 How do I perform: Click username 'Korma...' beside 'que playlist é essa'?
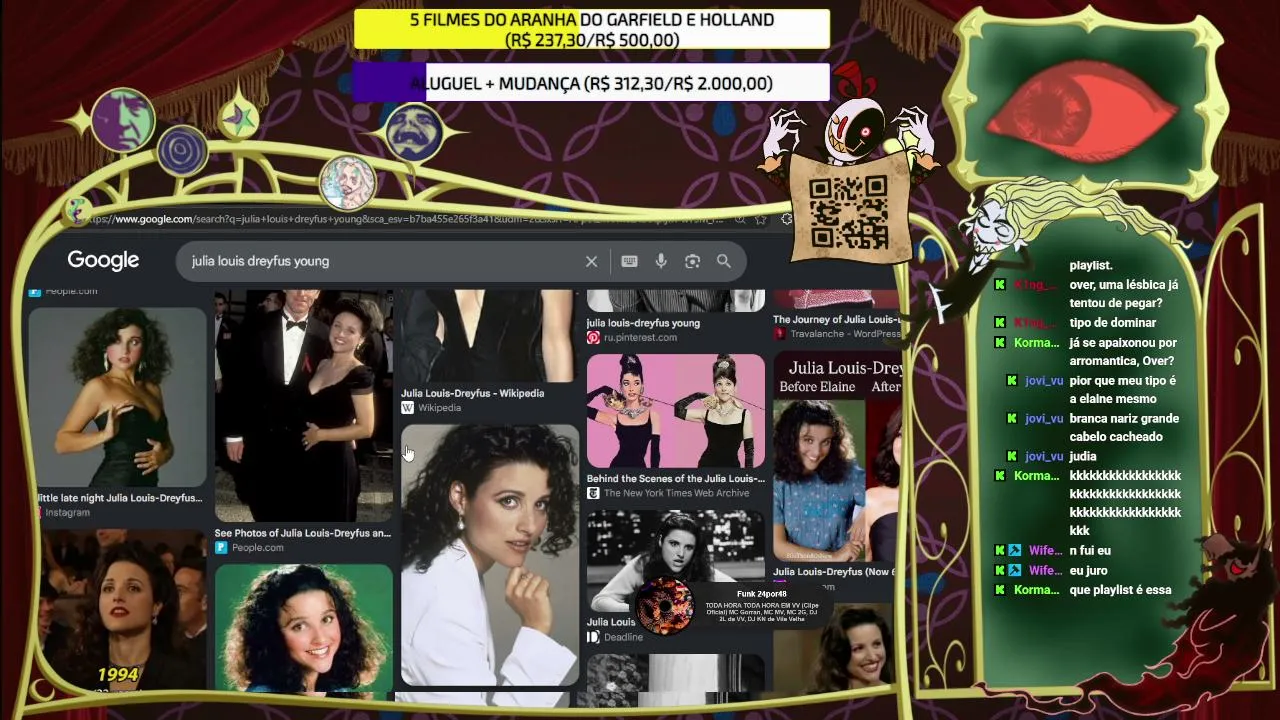pyautogui.click(x=1036, y=590)
